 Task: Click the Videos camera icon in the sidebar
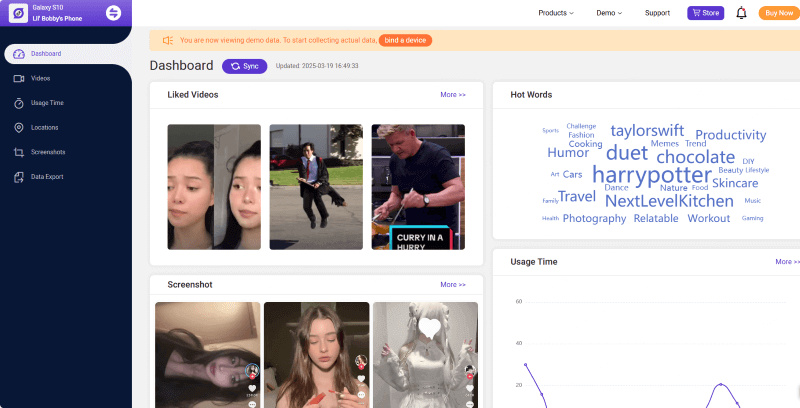tap(19, 79)
